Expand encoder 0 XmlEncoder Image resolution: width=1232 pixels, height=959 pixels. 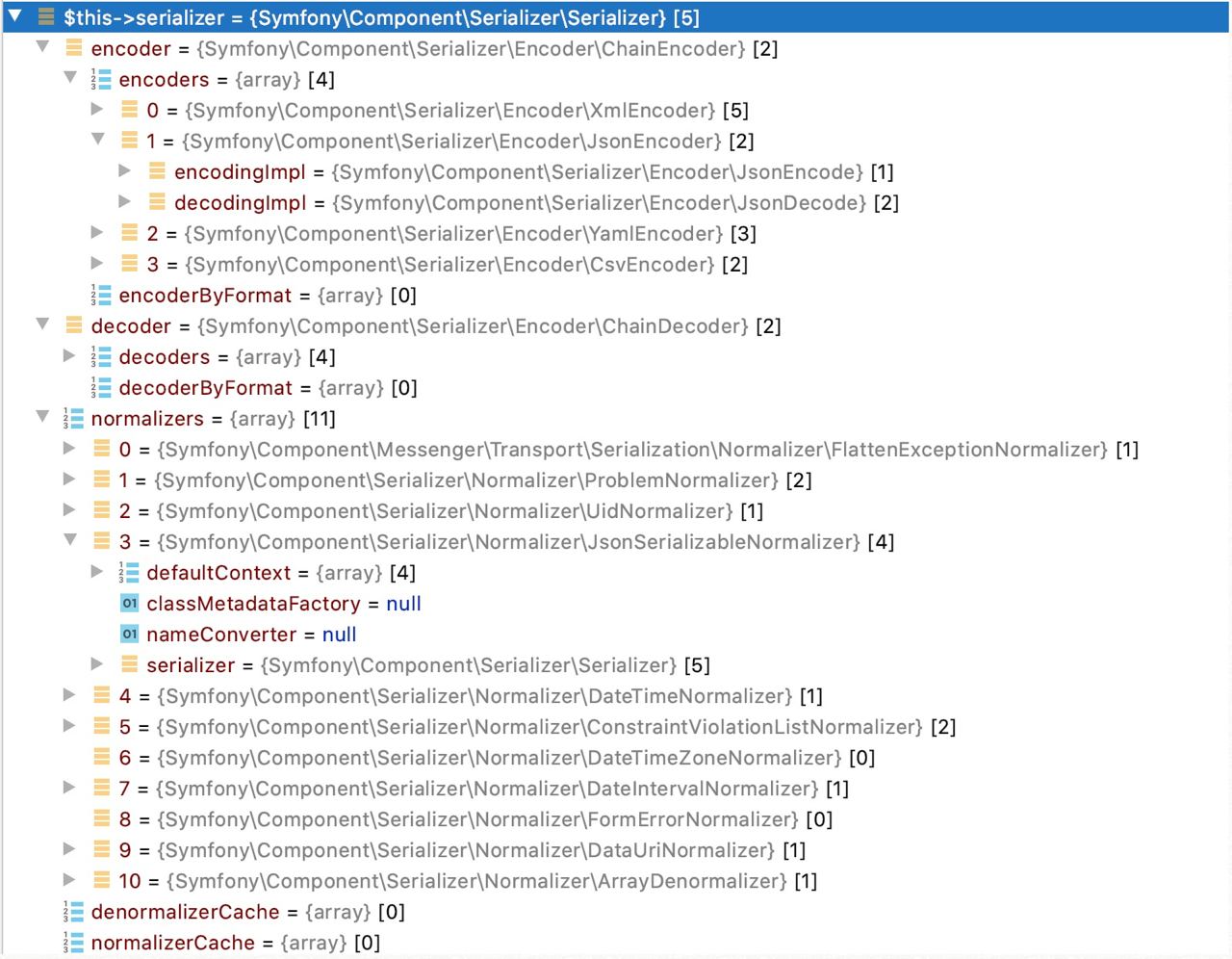coord(97,109)
